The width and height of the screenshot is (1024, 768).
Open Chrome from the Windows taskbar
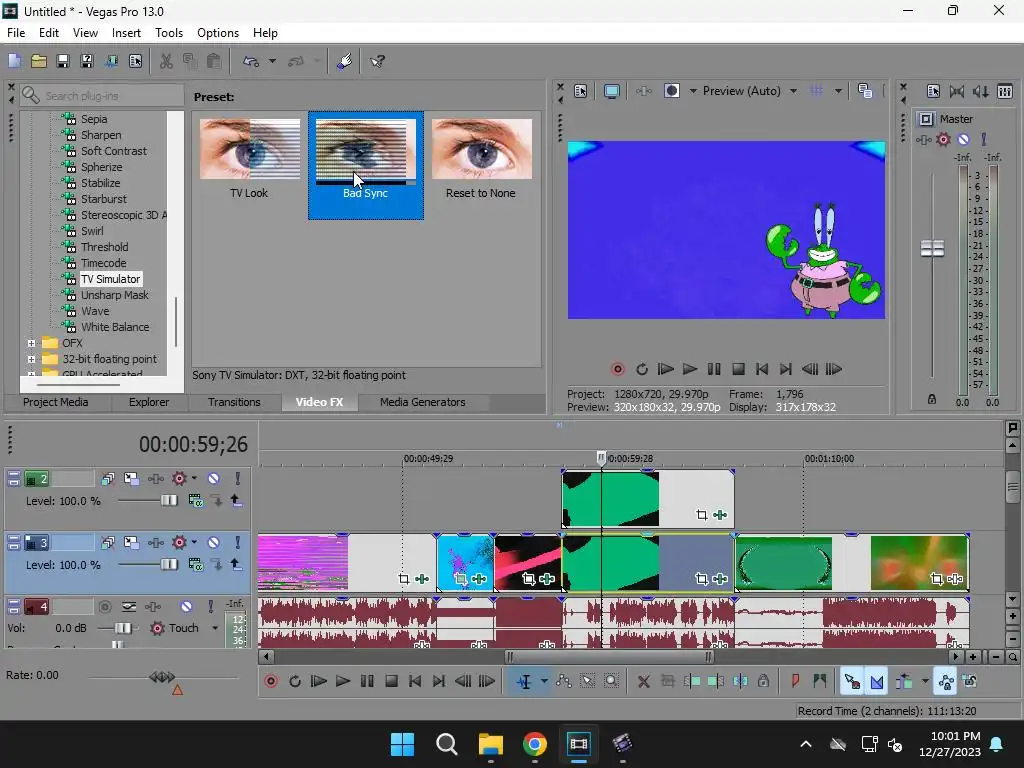coord(534,744)
